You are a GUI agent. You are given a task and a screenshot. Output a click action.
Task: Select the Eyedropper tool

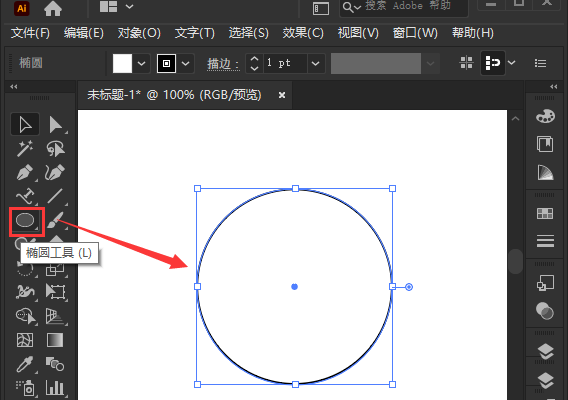pyautogui.click(x=25, y=364)
